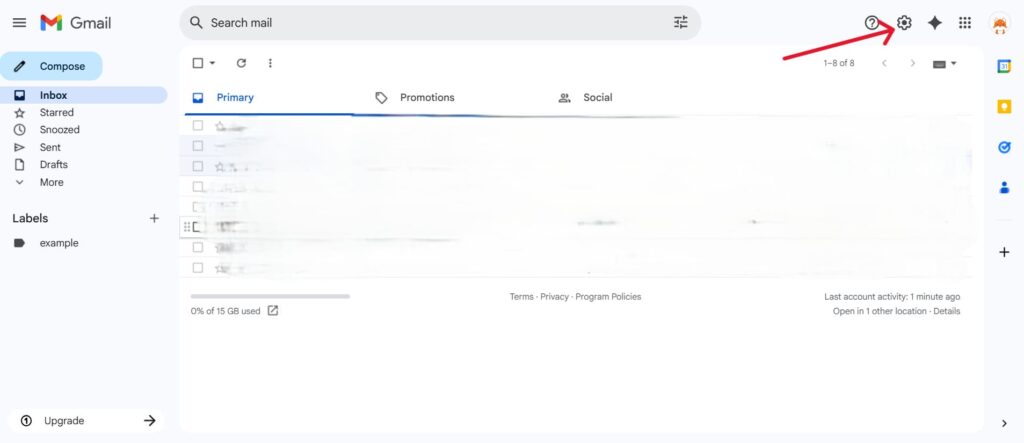Open the Google apps grid
The image size is (1024, 443).
pyautogui.click(x=965, y=23)
